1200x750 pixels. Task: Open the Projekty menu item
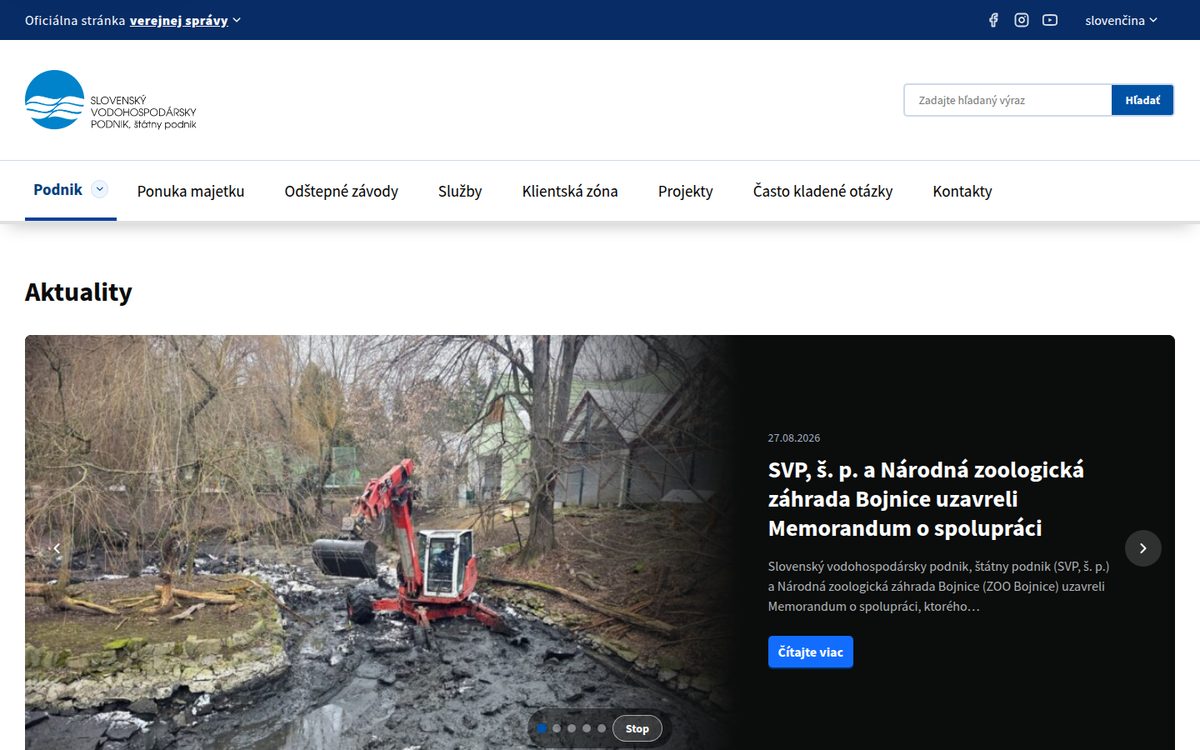pyautogui.click(x=685, y=191)
